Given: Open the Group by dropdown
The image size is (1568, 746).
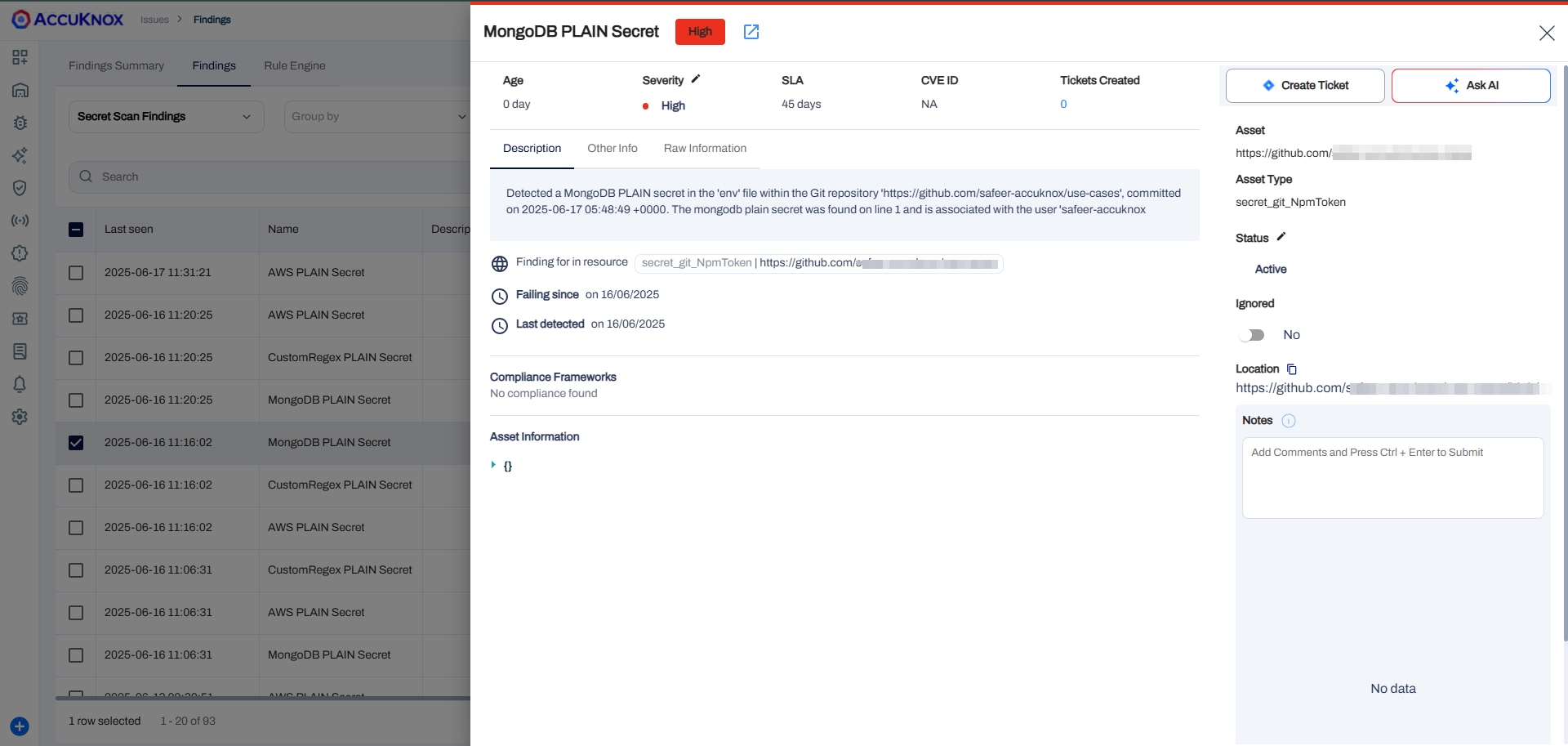Looking at the screenshot, I should pyautogui.click(x=377, y=117).
